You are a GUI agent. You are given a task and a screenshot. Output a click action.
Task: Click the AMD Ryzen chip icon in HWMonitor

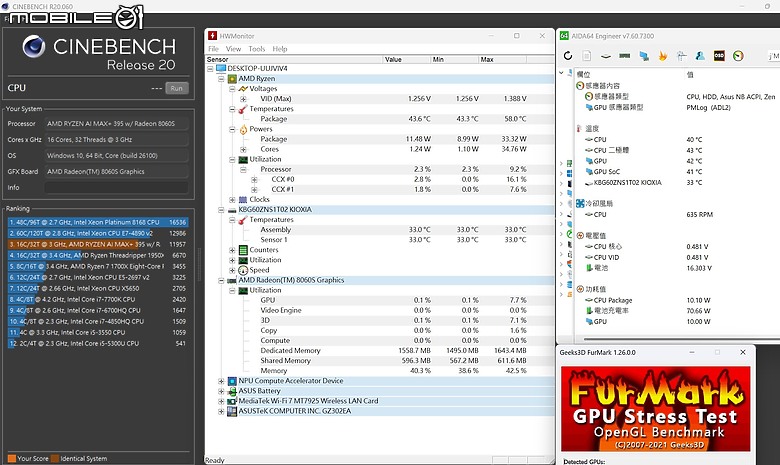[232, 79]
